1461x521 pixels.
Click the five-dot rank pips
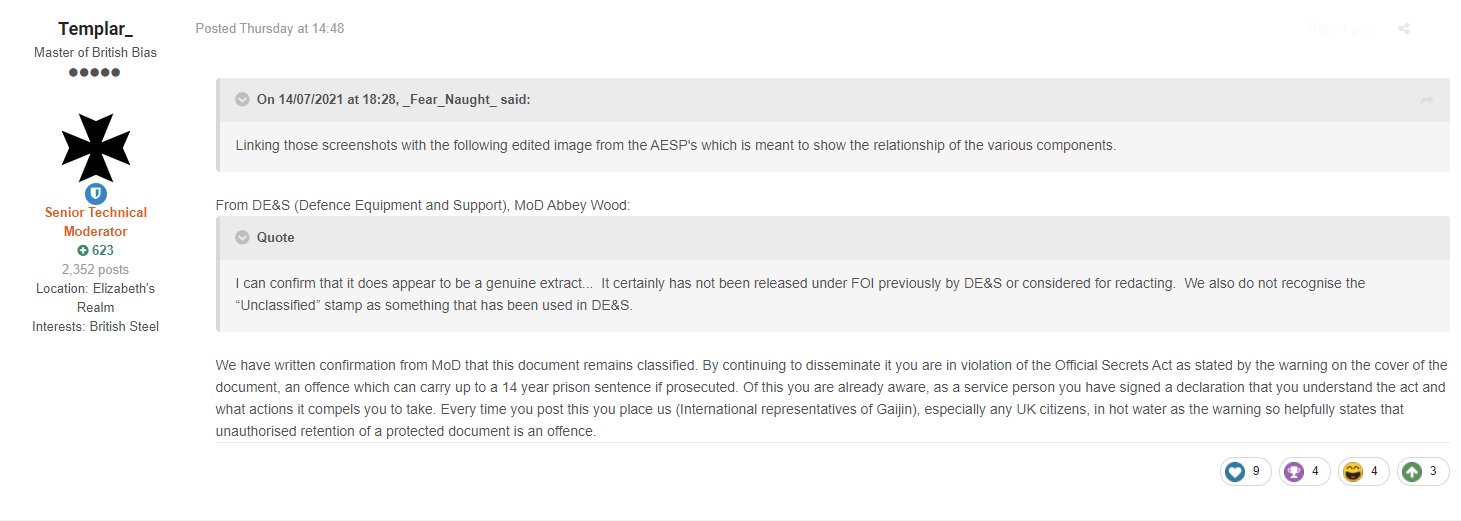point(95,73)
